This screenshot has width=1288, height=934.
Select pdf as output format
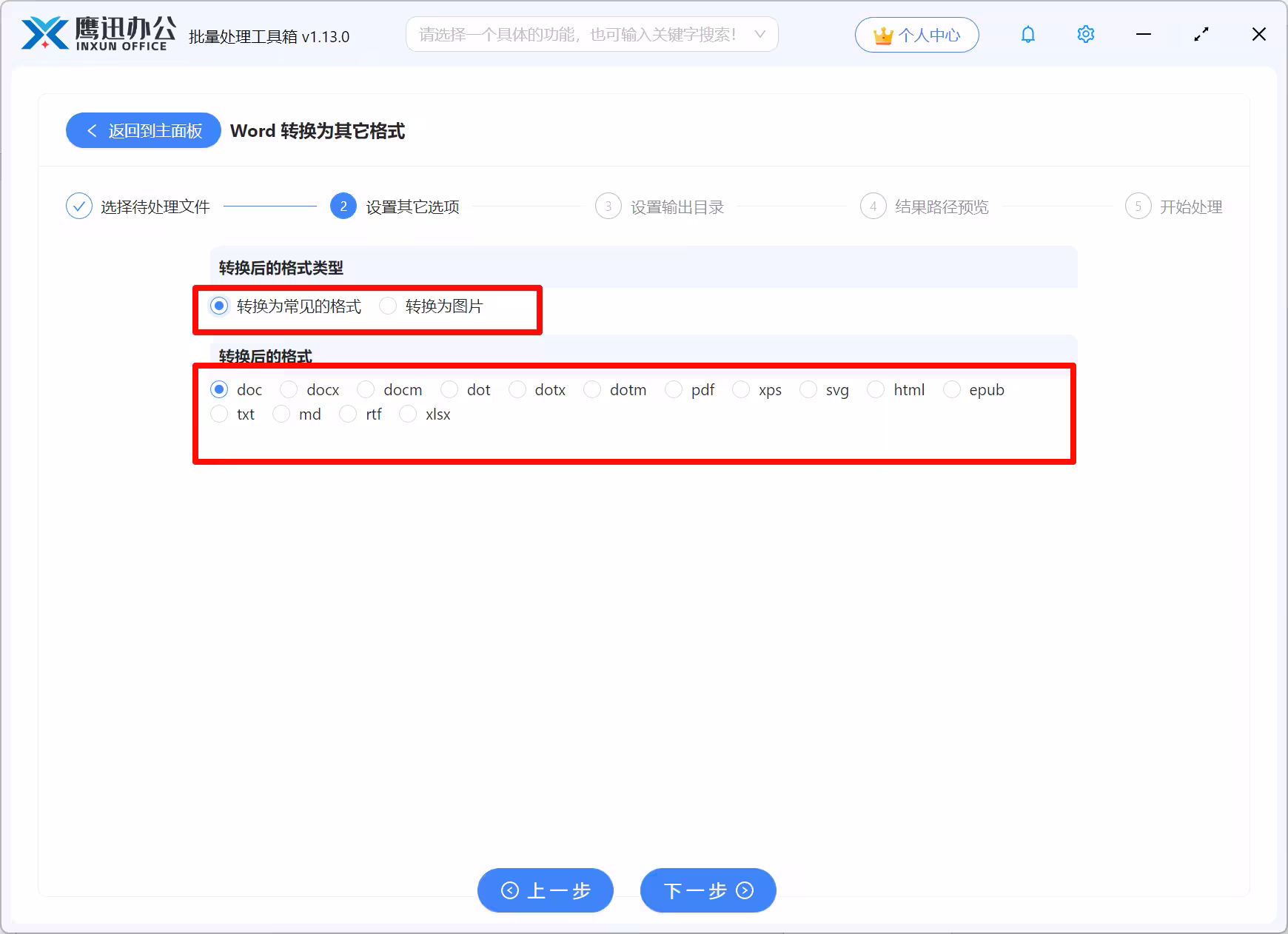point(674,389)
